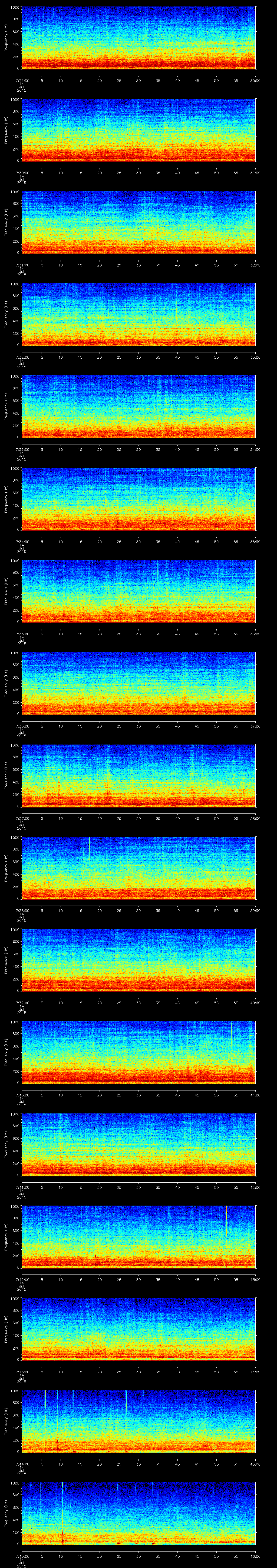
Task: Click the spectrogram panel starting at 7:41:00
Action: (x=139, y=1144)
